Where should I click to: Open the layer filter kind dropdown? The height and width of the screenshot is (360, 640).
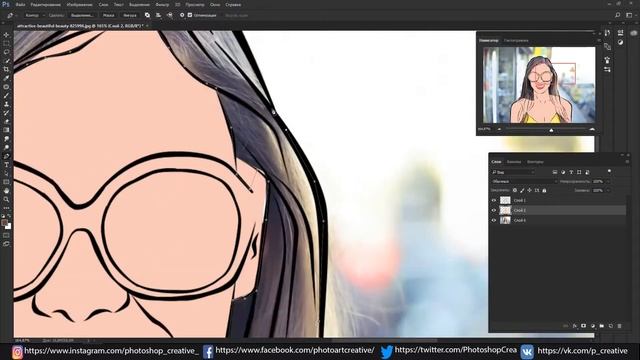pos(513,172)
